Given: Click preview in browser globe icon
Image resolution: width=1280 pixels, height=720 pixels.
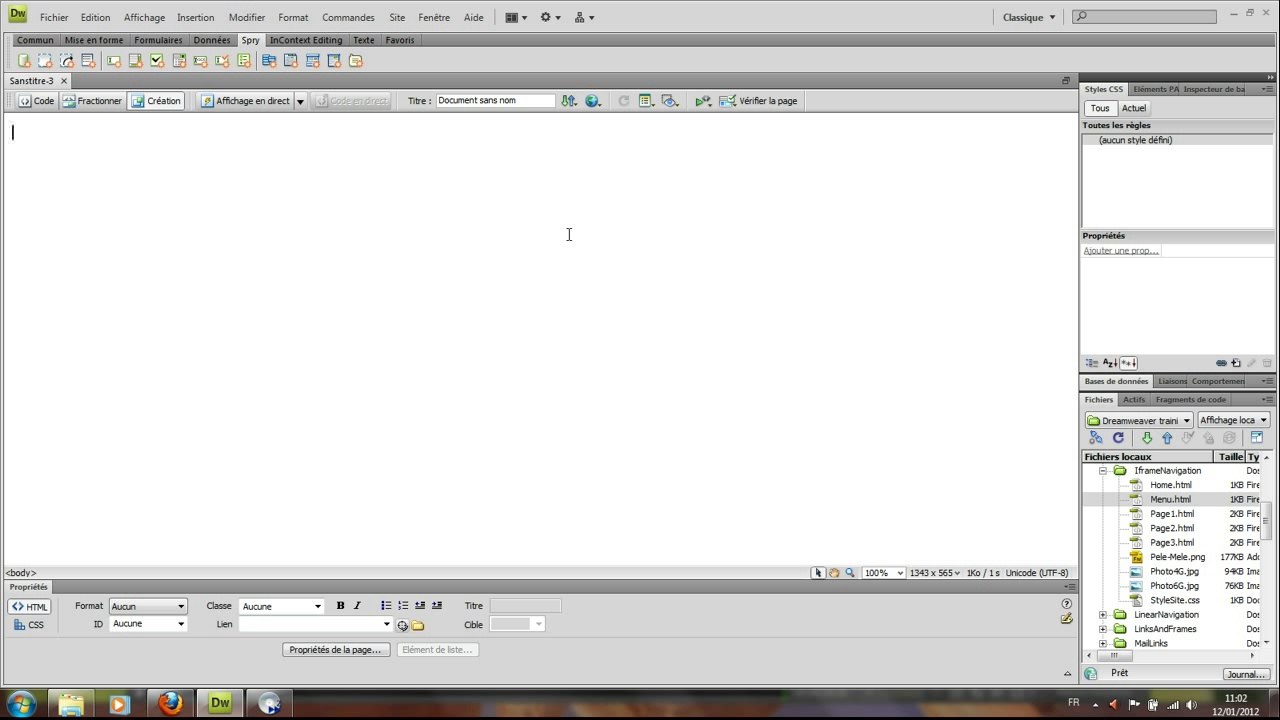Looking at the screenshot, I should click(x=593, y=101).
